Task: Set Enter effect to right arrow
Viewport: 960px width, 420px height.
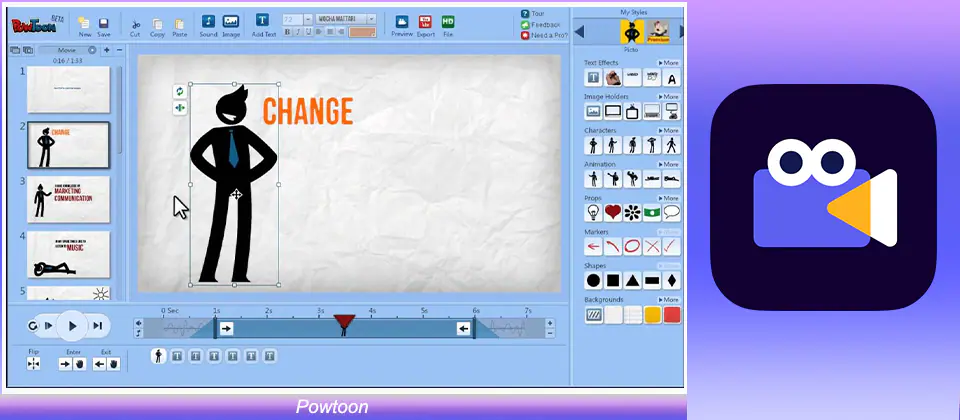Action: (x=66, y=364)
